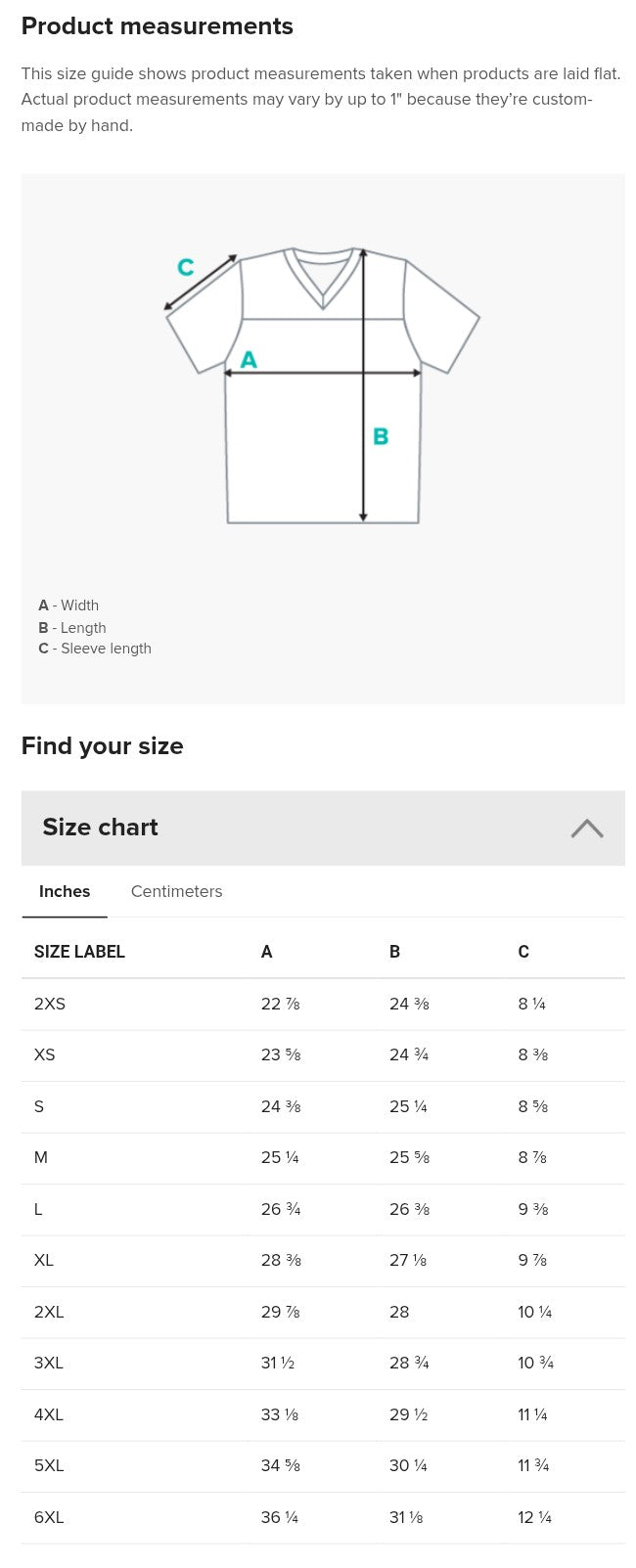
Task: Click column header A in size table
Action: (x=266, y=952)
